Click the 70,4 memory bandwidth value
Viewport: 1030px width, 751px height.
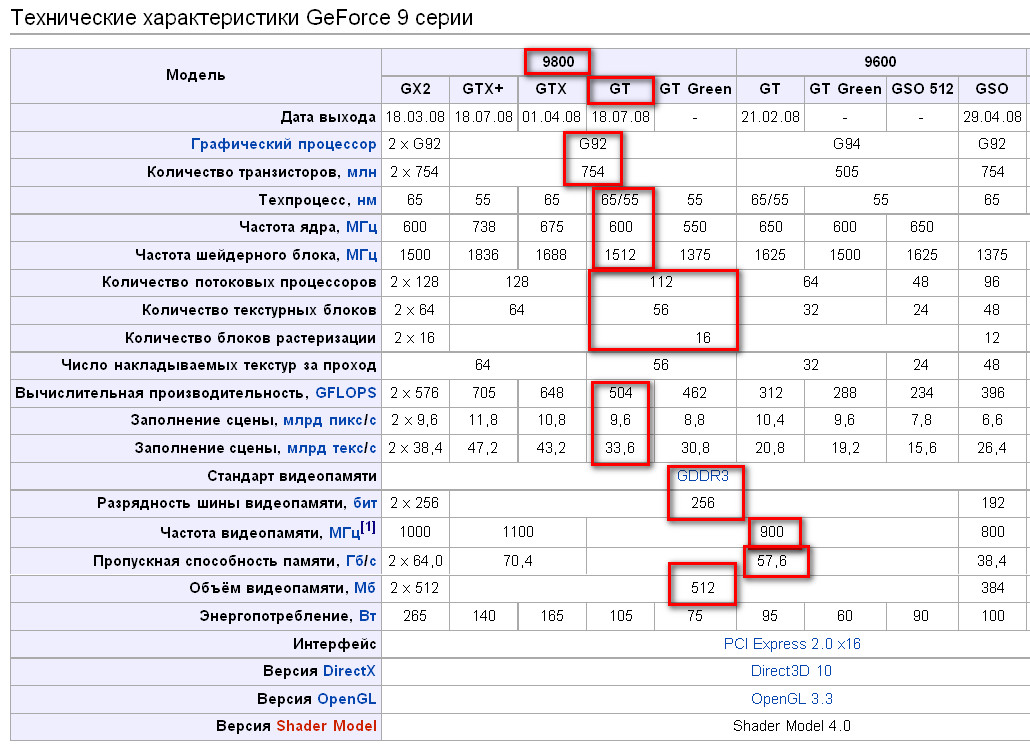[518, 561]
